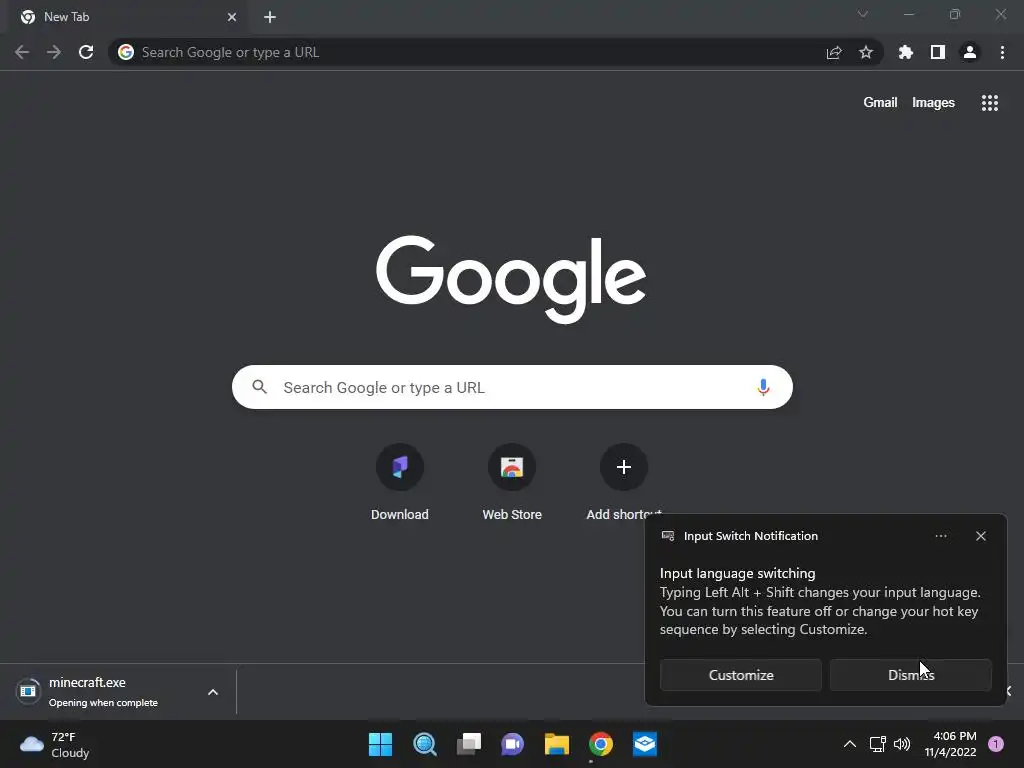
Task: Open the Google apps grid
Action: coord(990,103)
